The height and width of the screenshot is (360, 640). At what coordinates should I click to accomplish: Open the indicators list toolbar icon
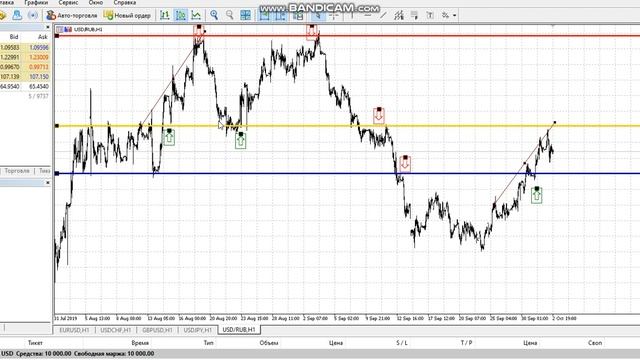click(x=298, y=15)
